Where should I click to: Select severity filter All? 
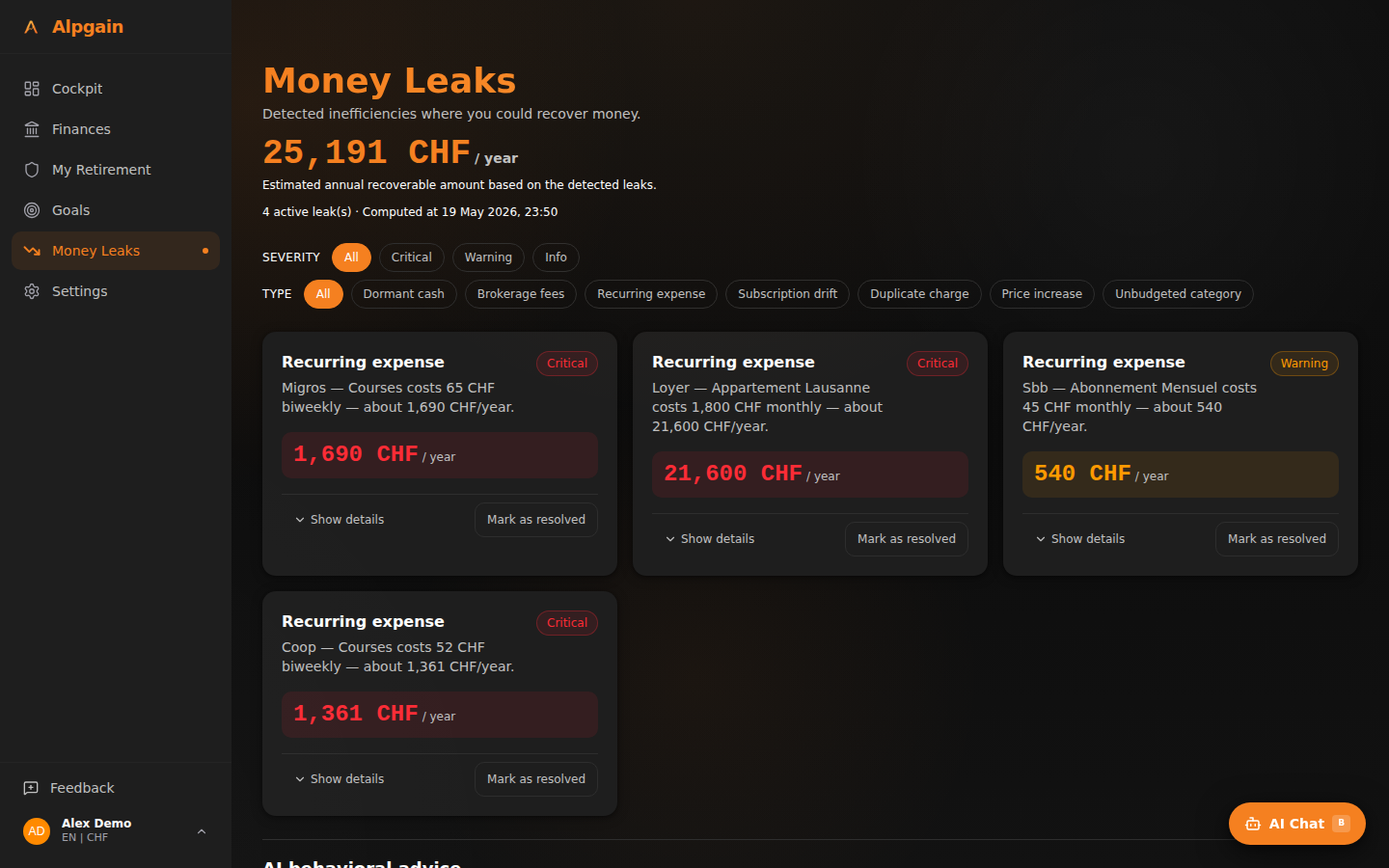pos(351,258)
